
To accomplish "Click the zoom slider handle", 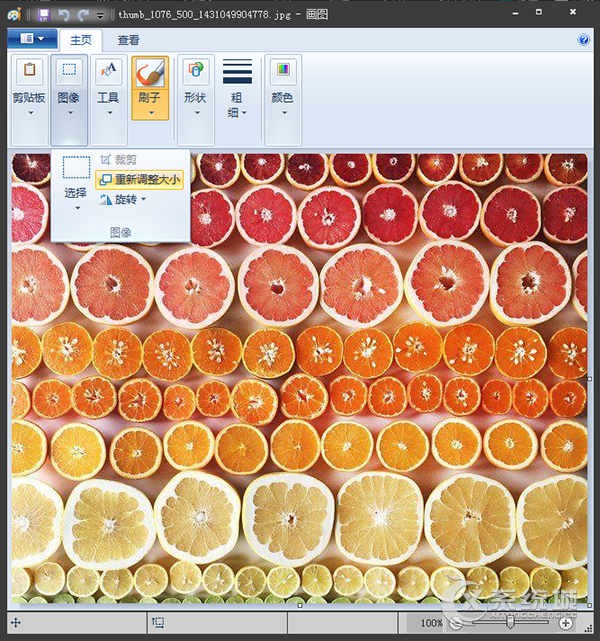I will point(510,622).
